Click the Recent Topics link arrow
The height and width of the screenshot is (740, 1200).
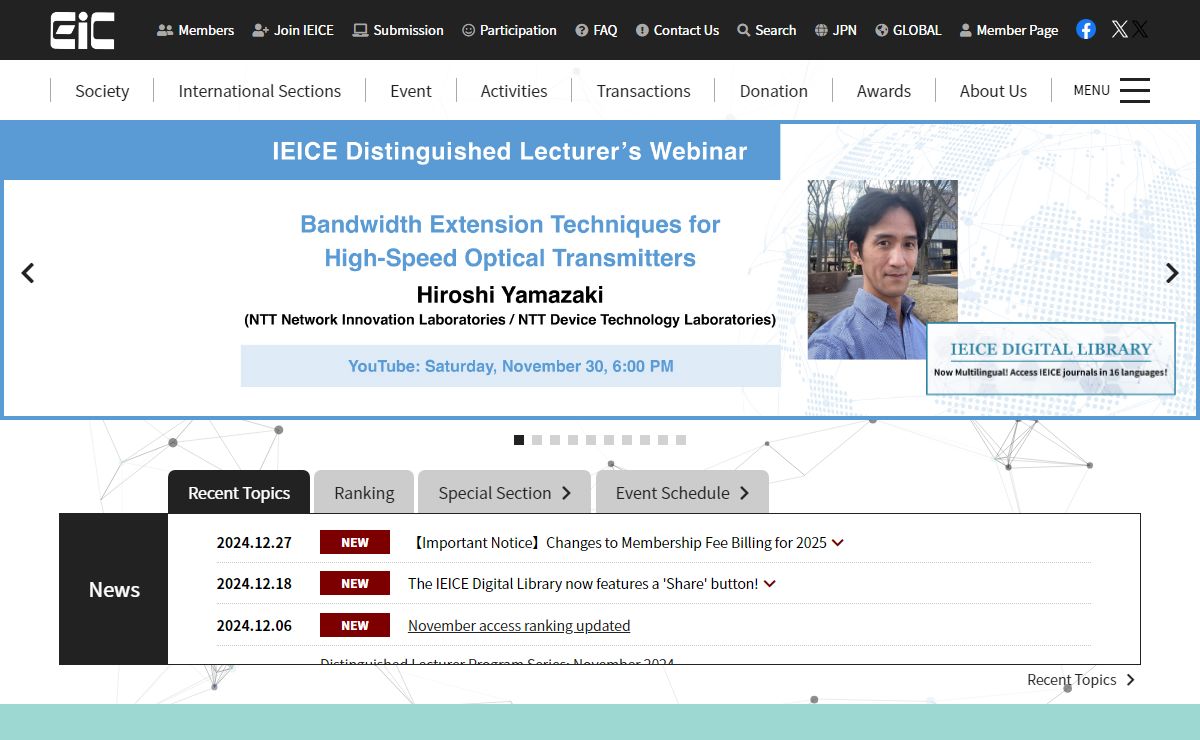[1130, 680]
